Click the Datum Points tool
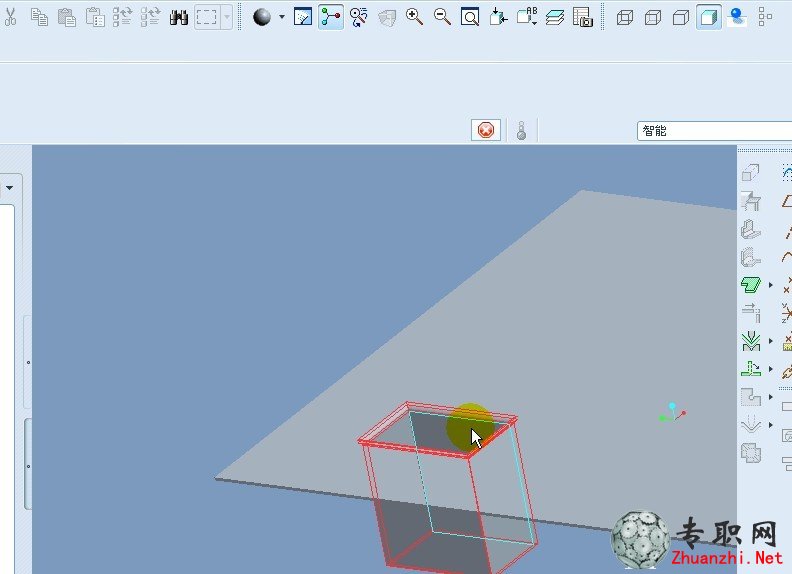792x574 pixels. [x=787, y=285]
